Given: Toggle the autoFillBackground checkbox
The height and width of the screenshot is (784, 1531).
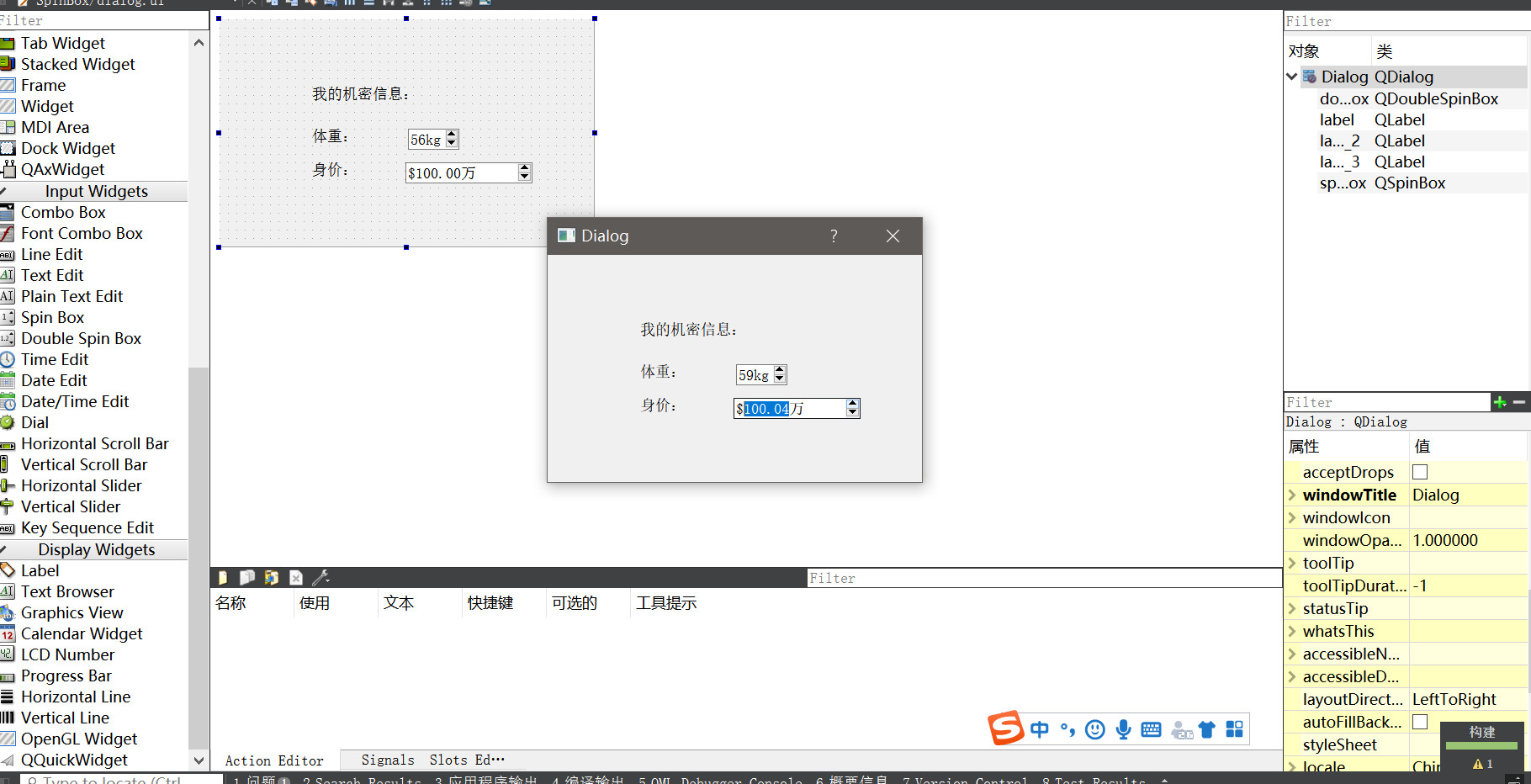Looking at the screenshot, I should [1421, 722].
